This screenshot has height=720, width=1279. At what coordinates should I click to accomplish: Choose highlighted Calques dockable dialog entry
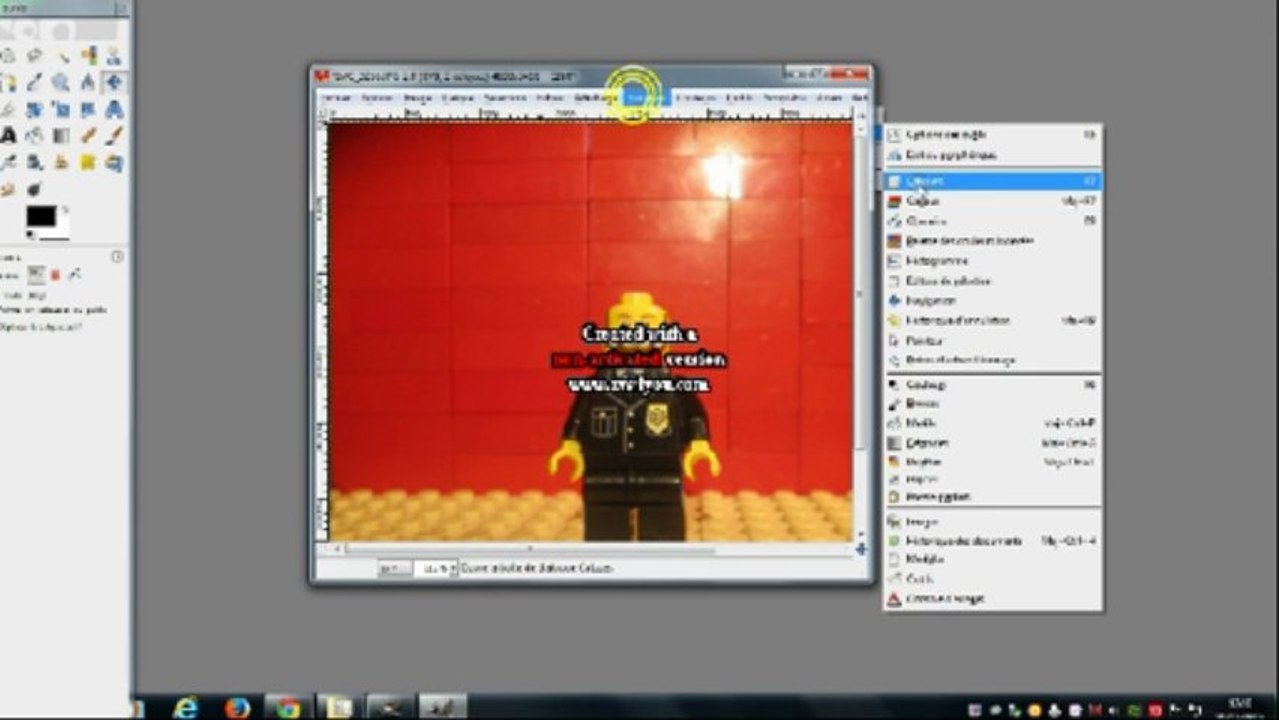pyautogui.click(x=990, y=181)
